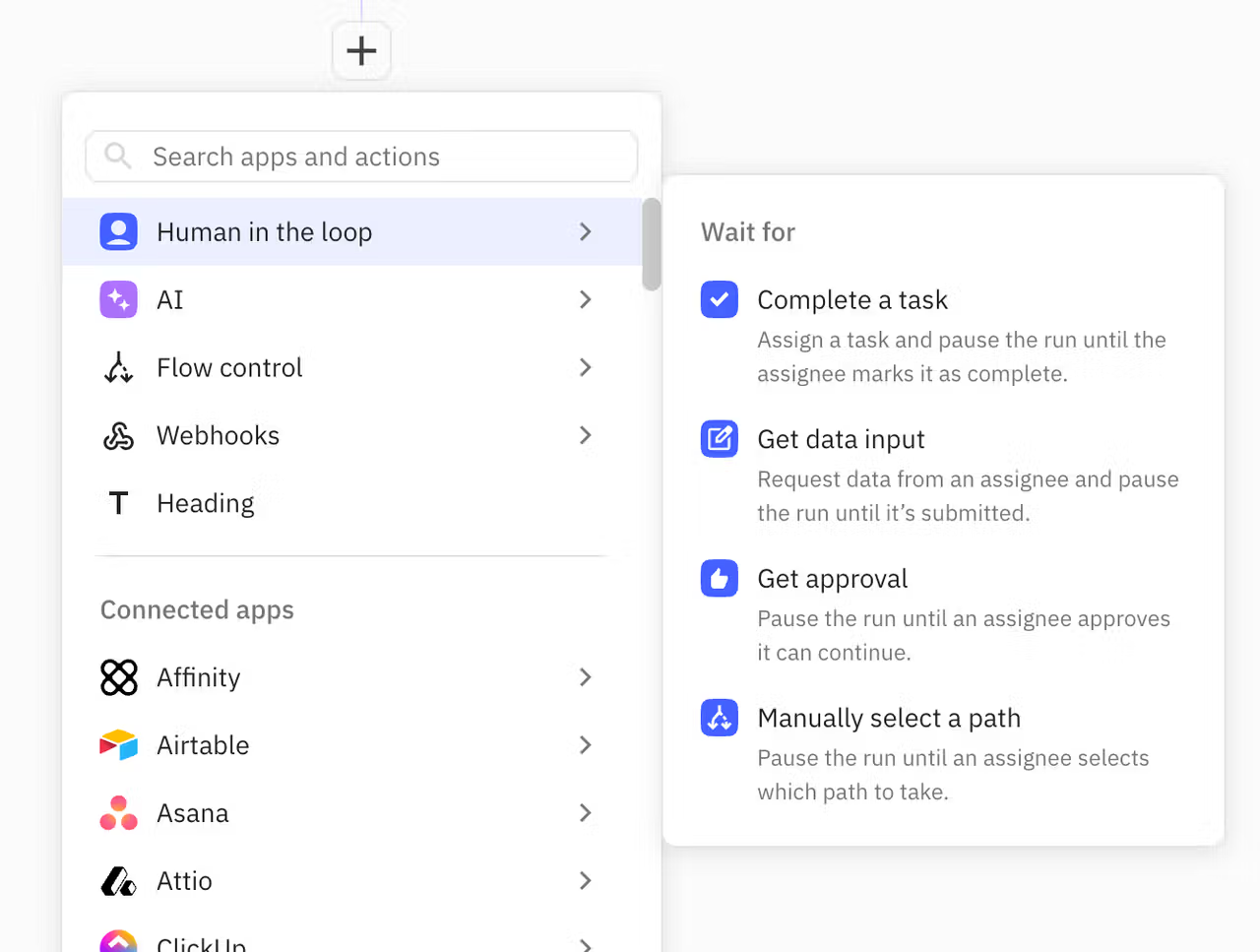The height and width of the screenshot is (952, 1260).
Task: Click the Asana three-dot logo
Action: pos(118,813)
